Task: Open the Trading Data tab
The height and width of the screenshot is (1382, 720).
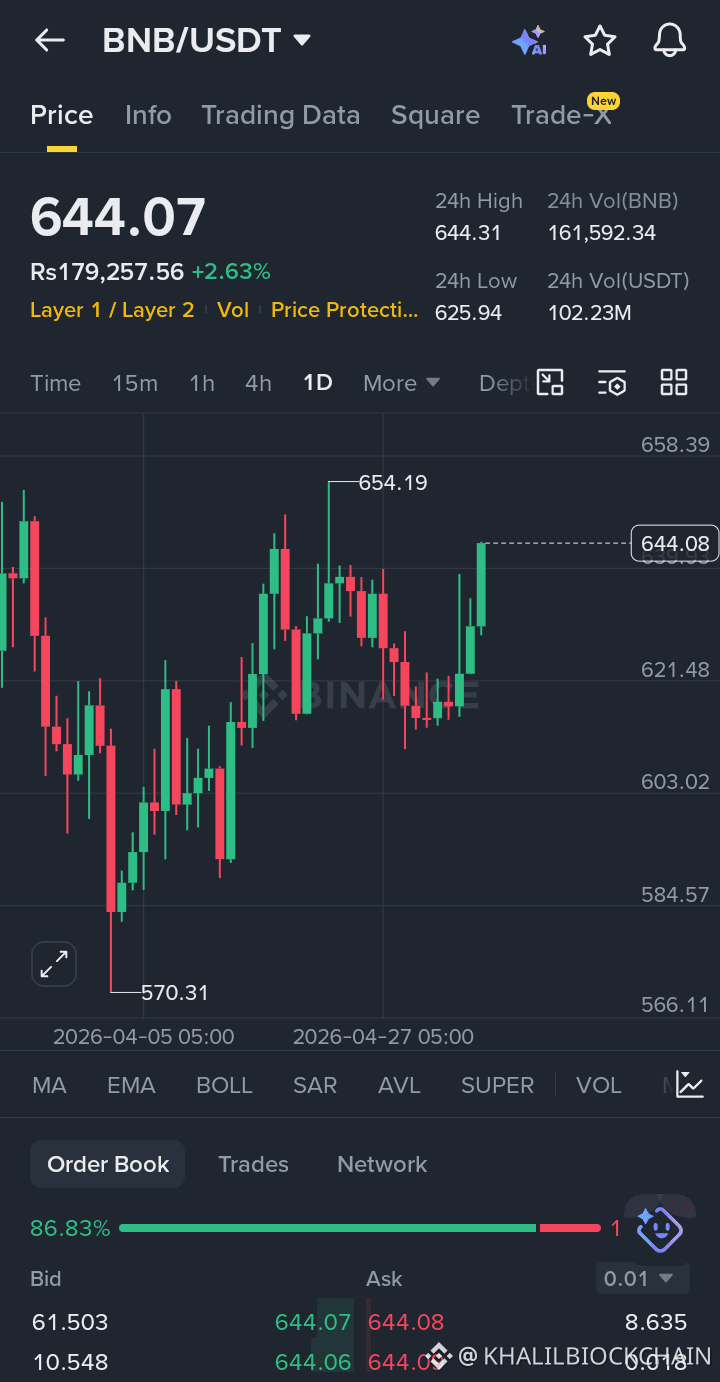Action: (281, 115)
